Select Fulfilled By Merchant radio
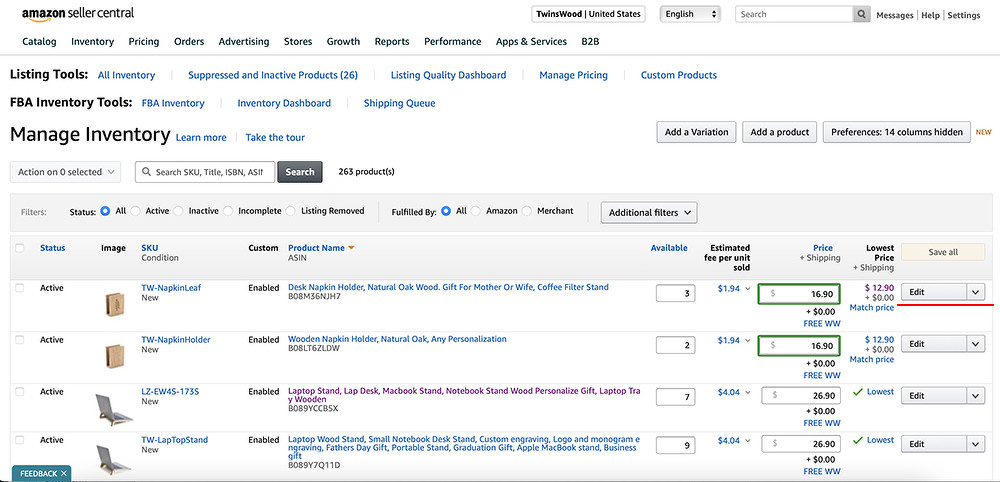Image resolution: width=1000 pixels, height=482 pixels. (527, 211)
